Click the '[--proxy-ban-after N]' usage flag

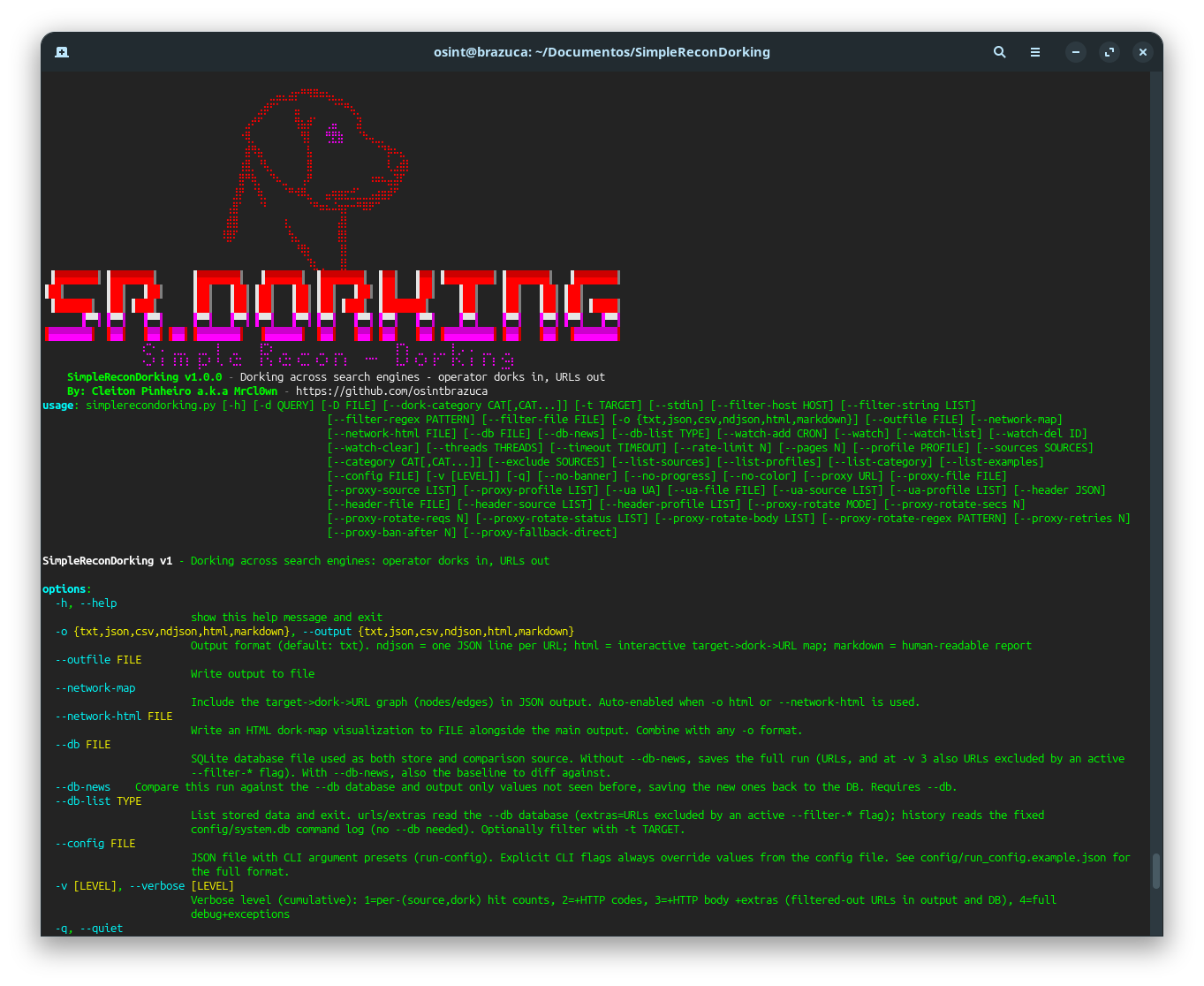pyautogui.click(x=391, y=533)
